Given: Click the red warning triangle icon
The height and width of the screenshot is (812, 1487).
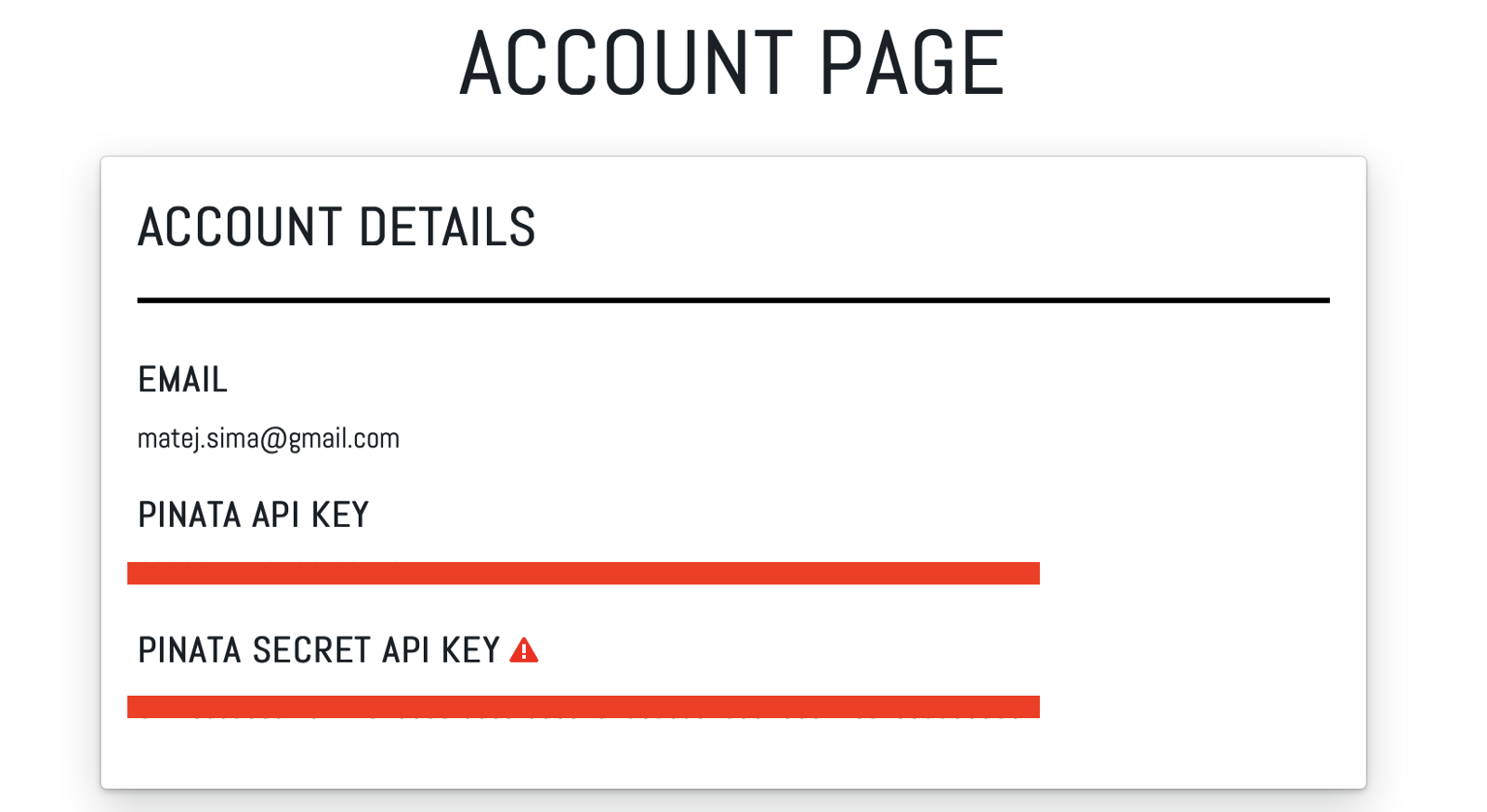Looking at the screenshot, I should tap(524, 650).
